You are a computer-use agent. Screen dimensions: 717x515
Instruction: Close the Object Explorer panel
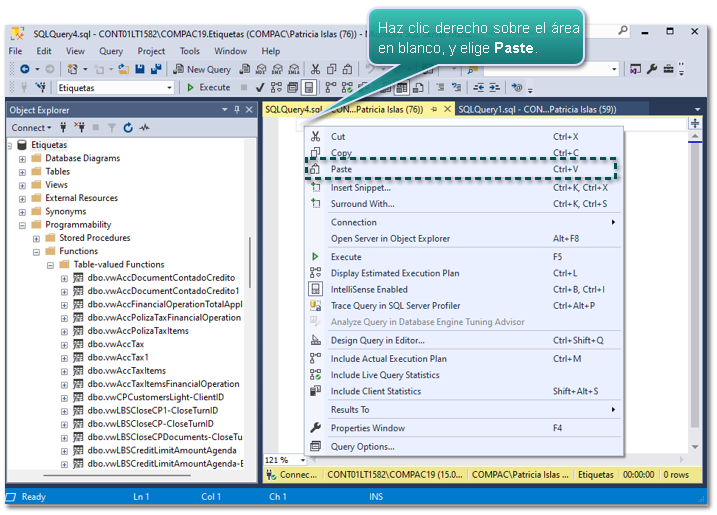click(249, 110)
